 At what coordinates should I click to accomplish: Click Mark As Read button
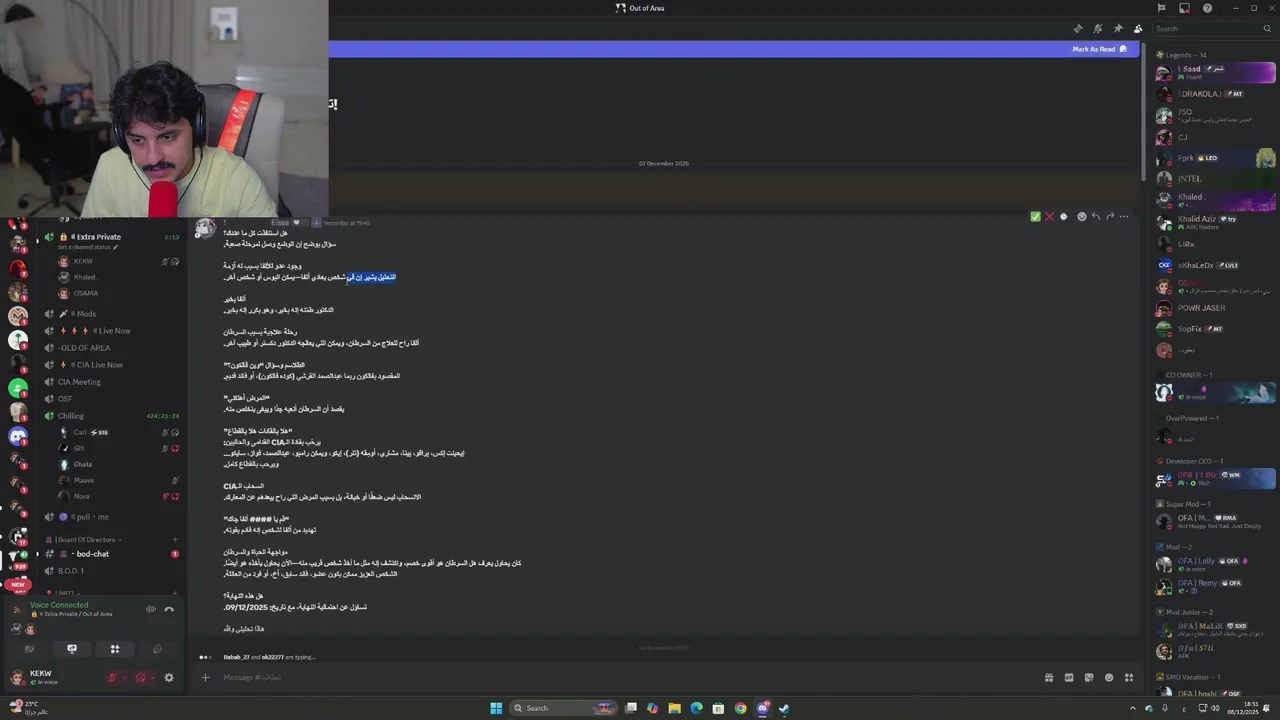(1099, 49)
